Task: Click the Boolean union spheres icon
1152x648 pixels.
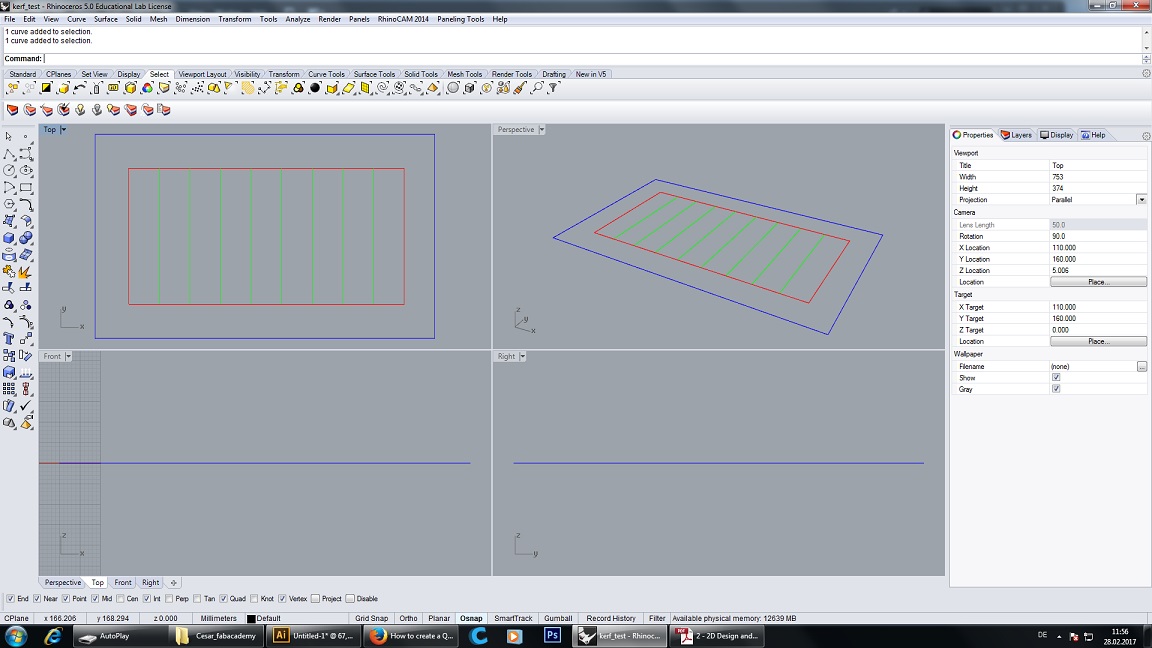Action: tap(26, 238)
